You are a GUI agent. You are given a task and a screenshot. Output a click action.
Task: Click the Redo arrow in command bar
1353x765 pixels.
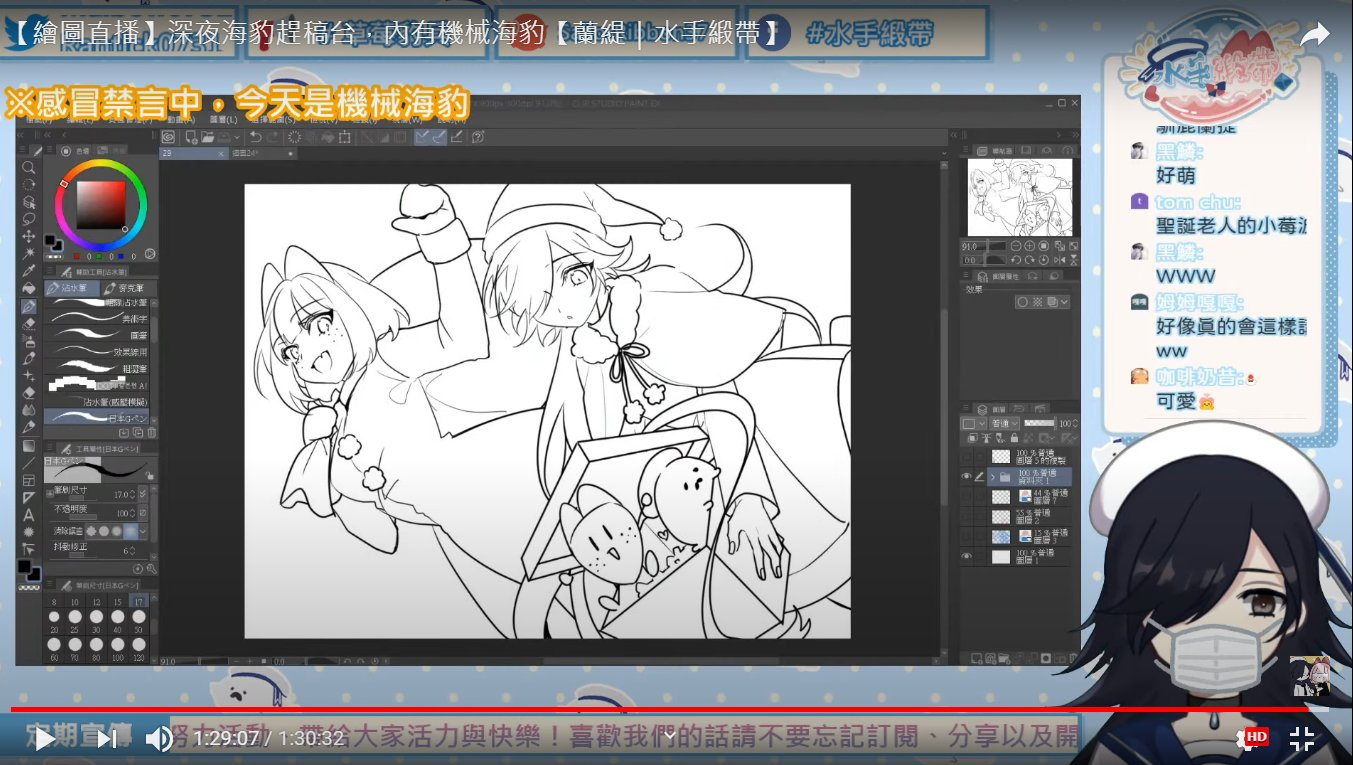(272, 137)
